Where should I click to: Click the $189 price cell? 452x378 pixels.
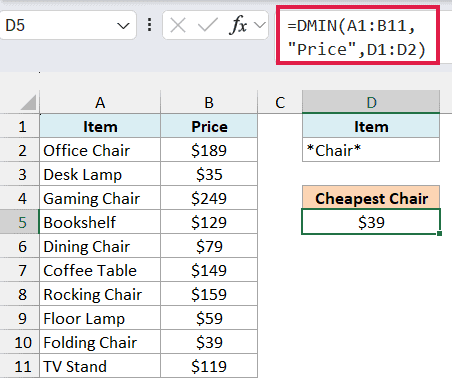[209, 150]
